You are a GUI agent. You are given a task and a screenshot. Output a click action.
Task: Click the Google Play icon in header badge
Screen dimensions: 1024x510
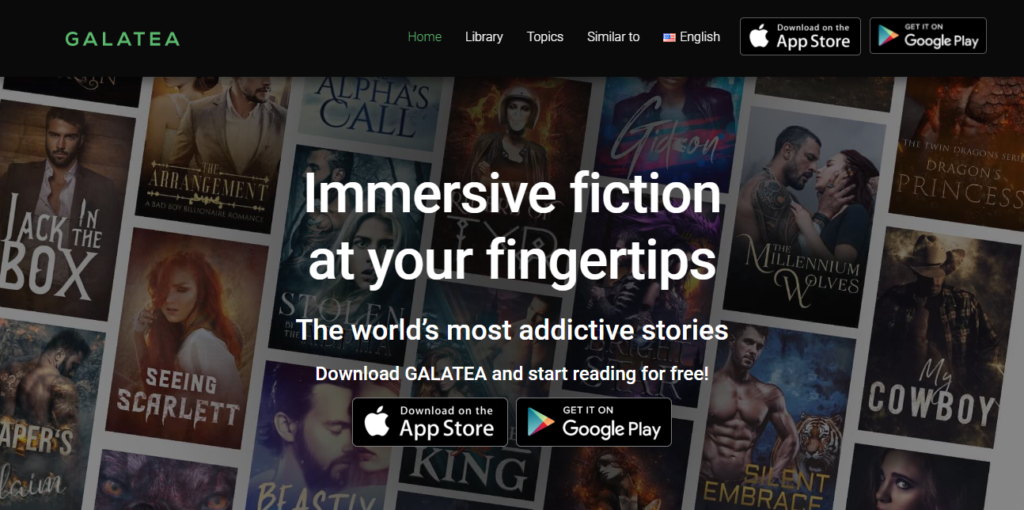(x=888, y=36)
